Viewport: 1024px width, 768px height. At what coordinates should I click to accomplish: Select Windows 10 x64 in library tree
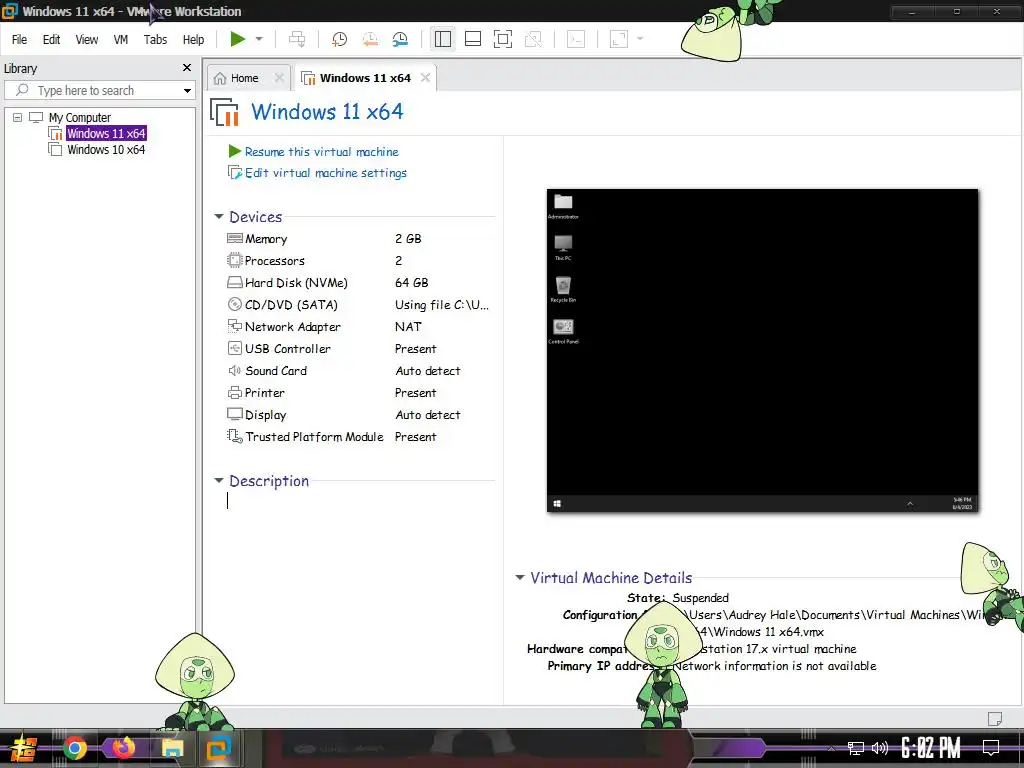106,150
